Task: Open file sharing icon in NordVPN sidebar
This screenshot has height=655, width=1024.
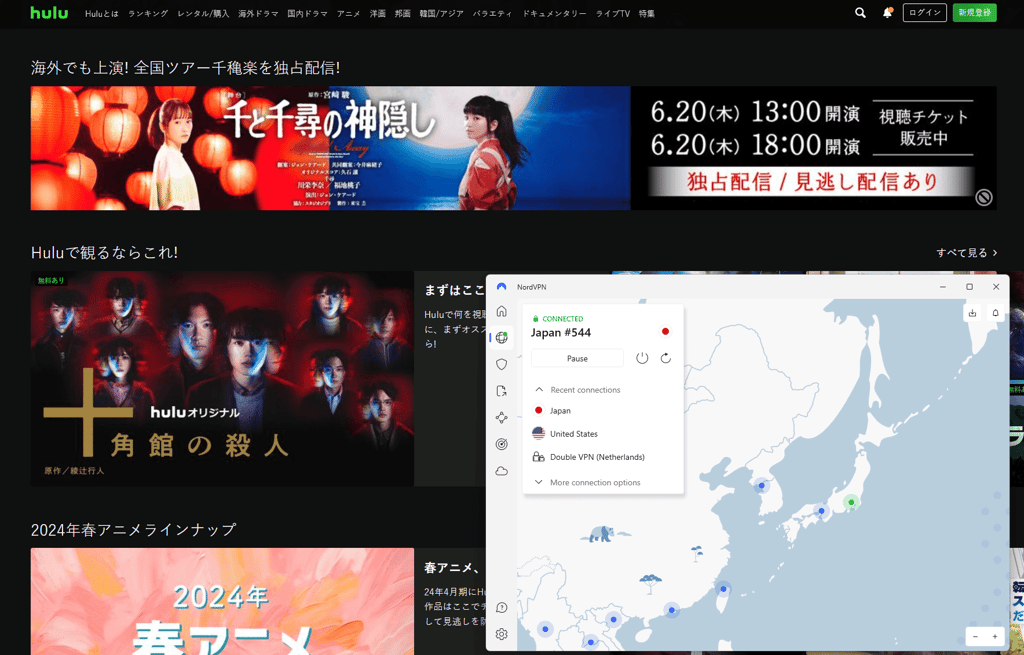Action: [502, 391]
